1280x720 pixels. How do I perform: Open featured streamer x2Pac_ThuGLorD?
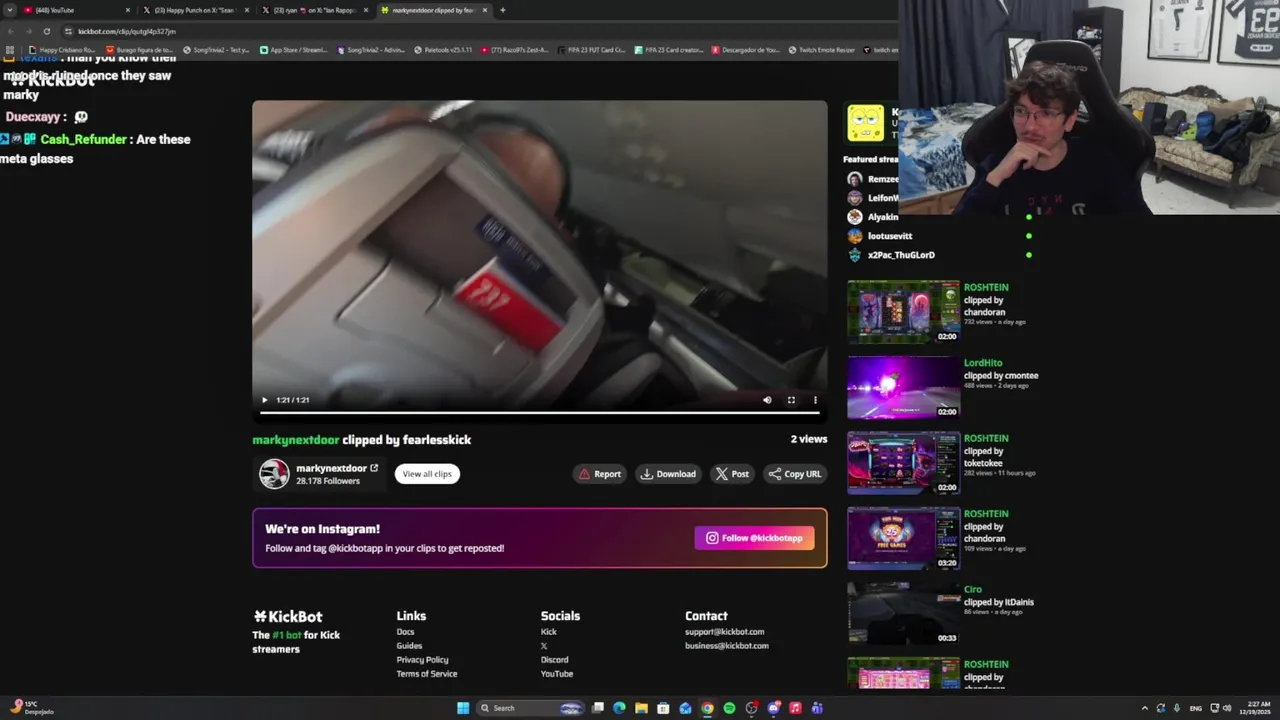901,255
